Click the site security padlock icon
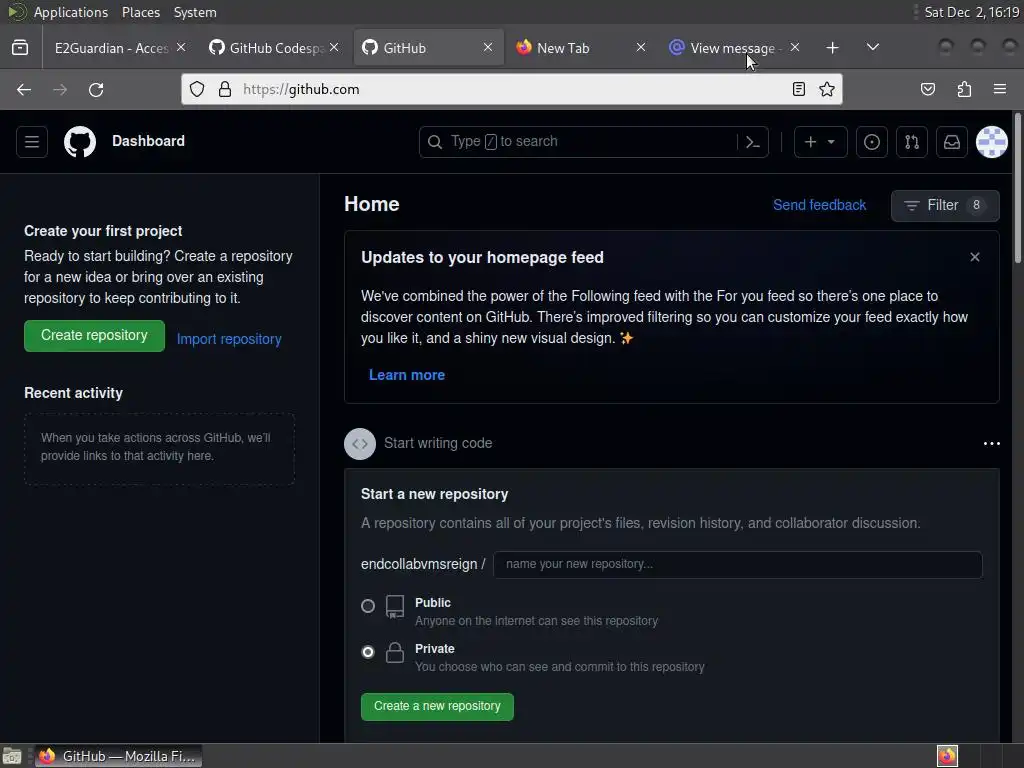The height and width of the screenshot is (768, 1024). 225,89
